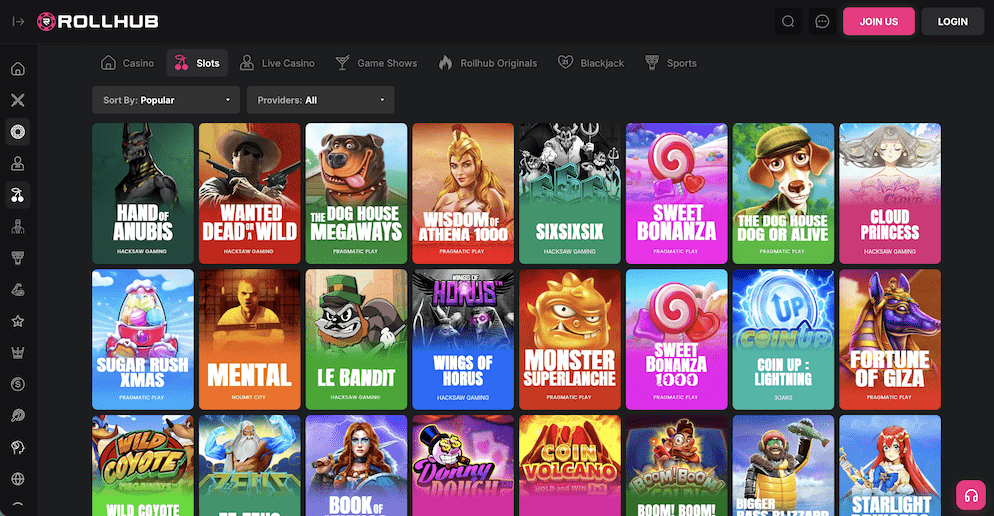
Task: Open the Coin Up Lightning game
Action: (x=784, y=340)
